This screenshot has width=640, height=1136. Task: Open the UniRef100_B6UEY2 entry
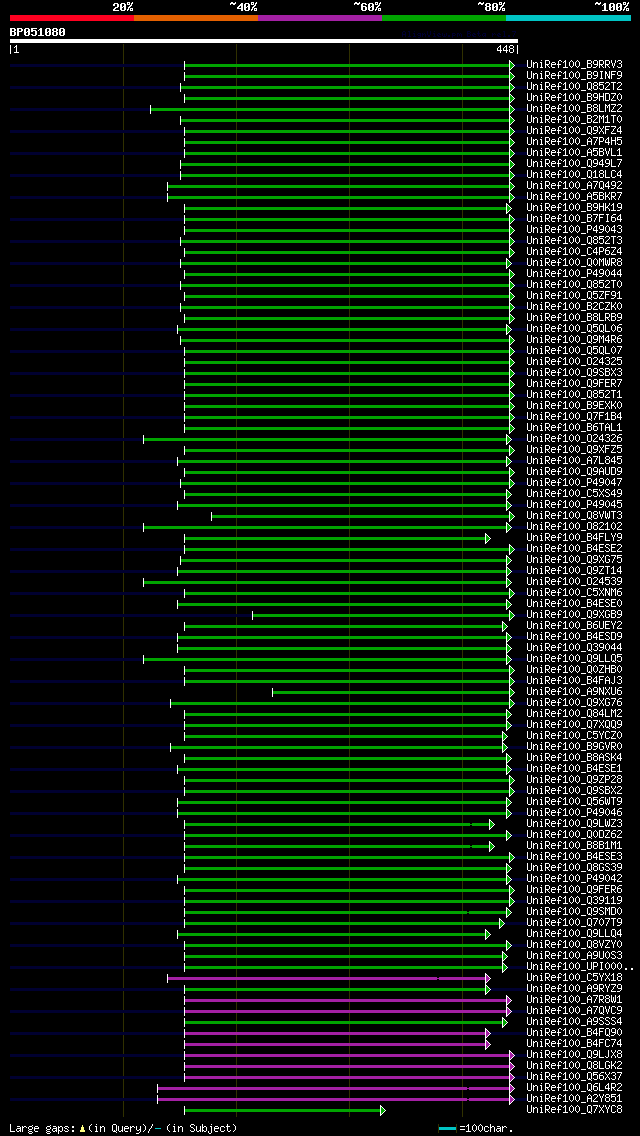[574, 625]
